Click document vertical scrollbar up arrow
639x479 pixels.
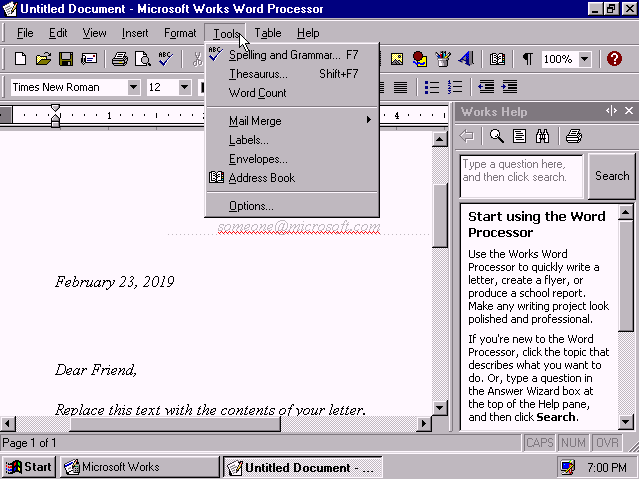(x=440, y=139)
